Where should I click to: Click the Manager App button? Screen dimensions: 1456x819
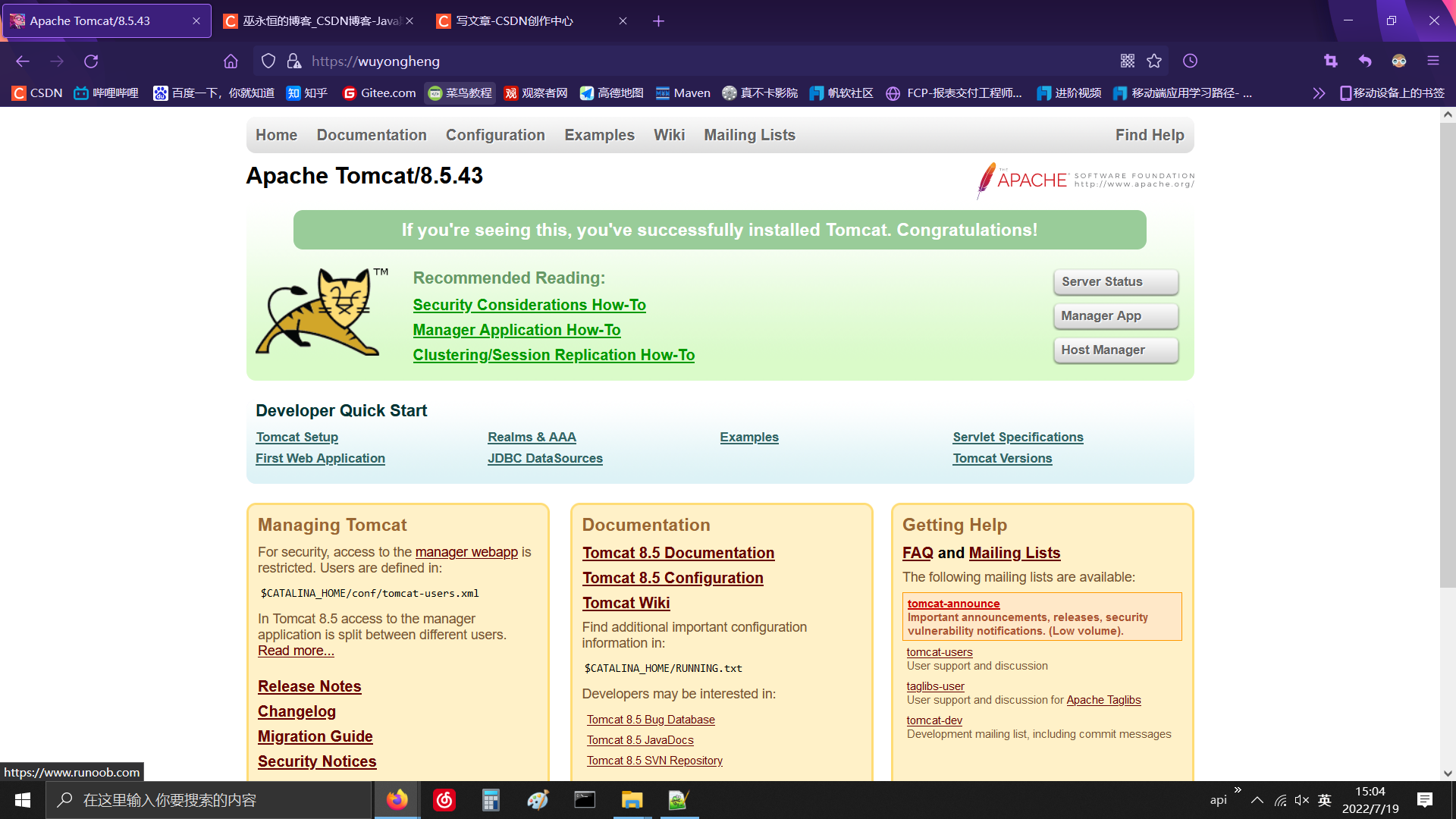point(1116,316)
